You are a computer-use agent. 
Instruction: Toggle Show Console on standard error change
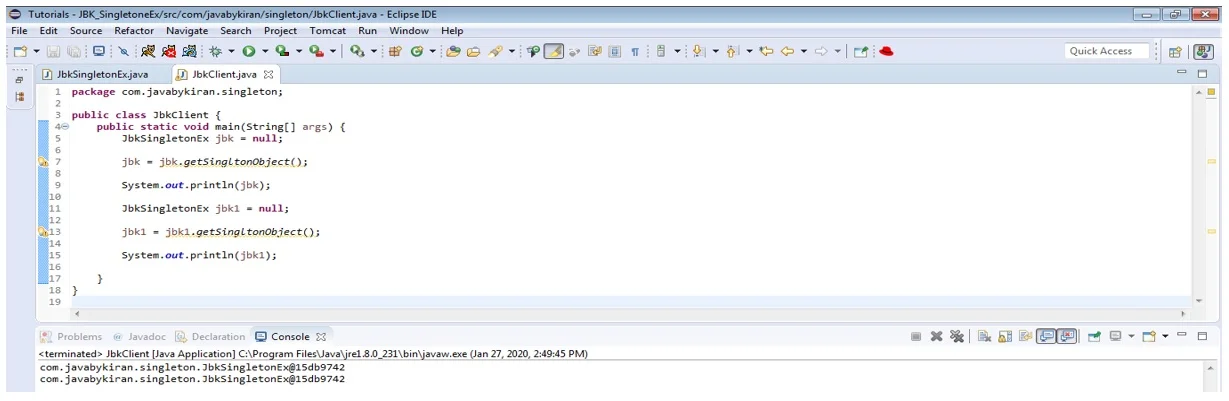pyautogui.click(x=1067, y=336)
